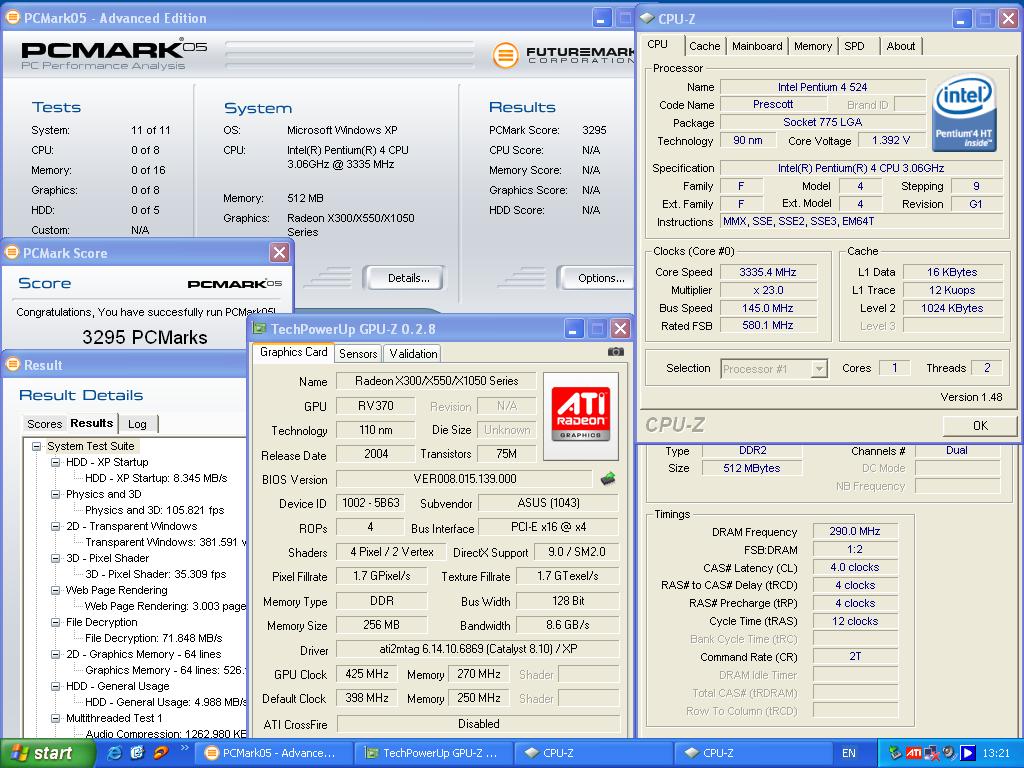Open the Scores tab in Result Details
This screenshot has height=768, width=1024.
pos(44,424)
